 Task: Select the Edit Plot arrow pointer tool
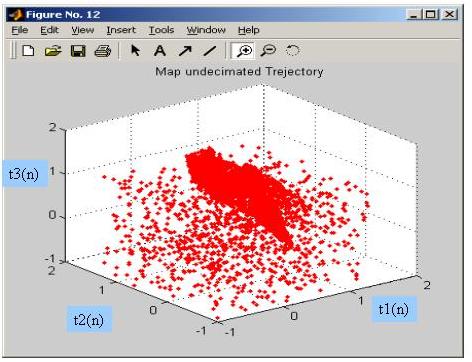[x=135, y=51]
